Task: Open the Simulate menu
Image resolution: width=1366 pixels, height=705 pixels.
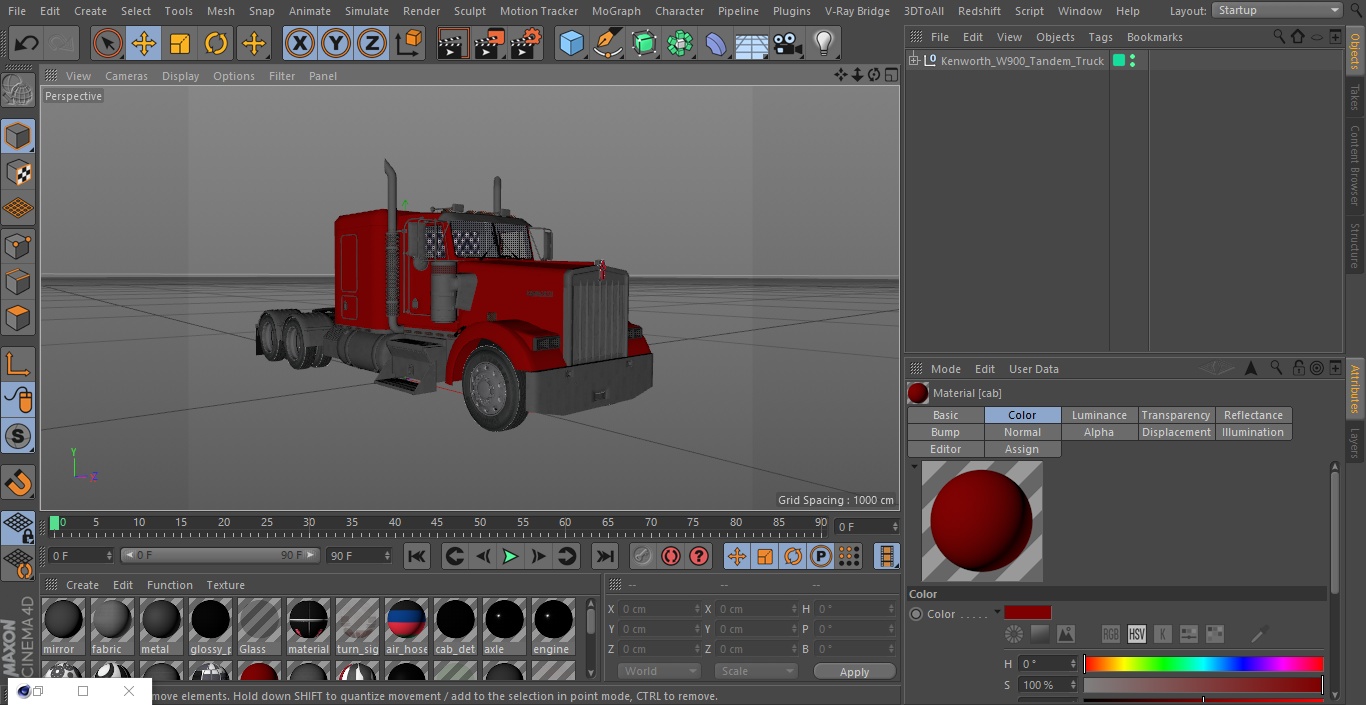Action: [367, 11]
